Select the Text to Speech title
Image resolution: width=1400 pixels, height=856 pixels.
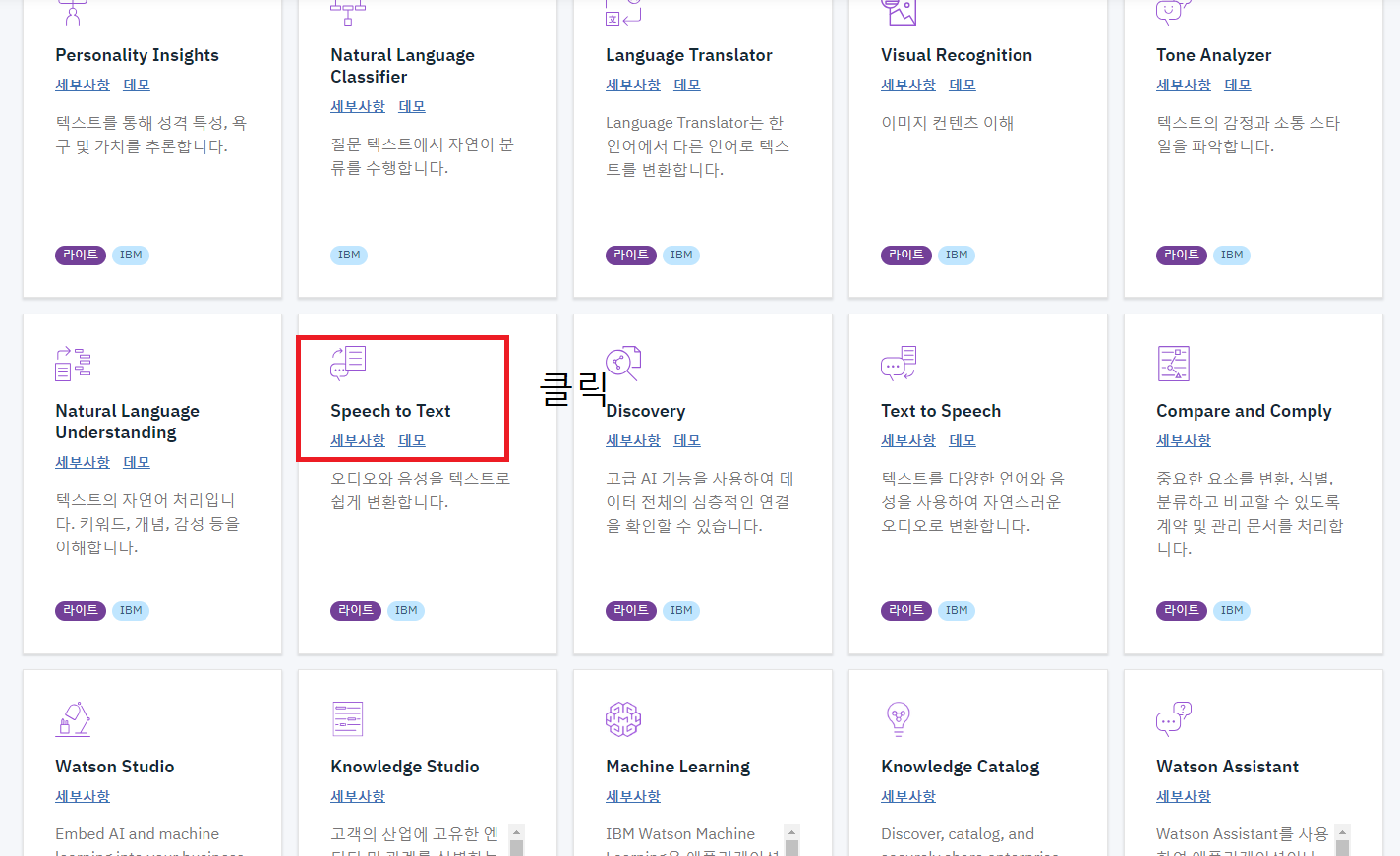tap(941, 411)
